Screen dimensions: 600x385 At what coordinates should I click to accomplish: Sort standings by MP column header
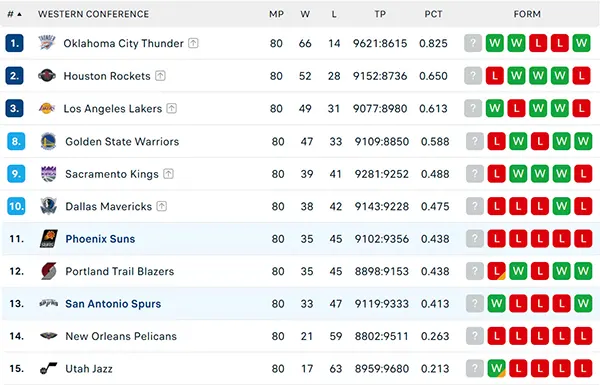click(x=276, y=14)
